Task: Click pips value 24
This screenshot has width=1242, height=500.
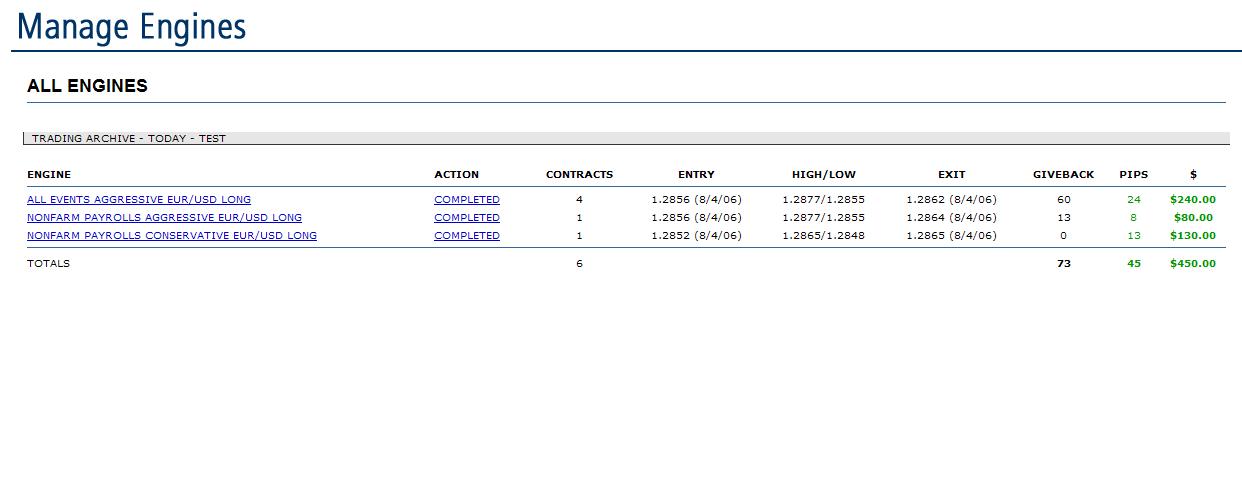Action: coord(1134,200)
